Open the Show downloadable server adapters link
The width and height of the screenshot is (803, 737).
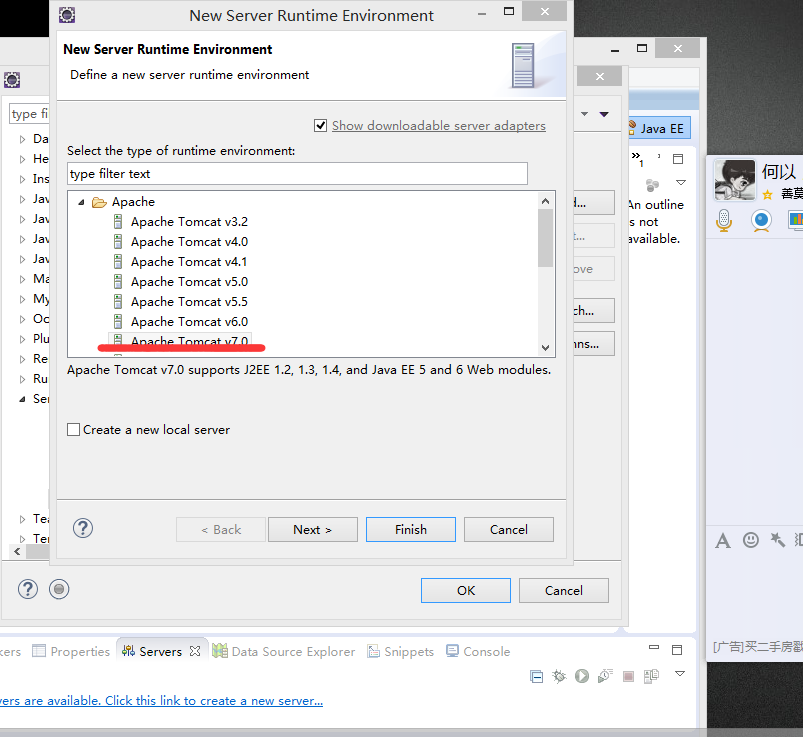point(438,125)
